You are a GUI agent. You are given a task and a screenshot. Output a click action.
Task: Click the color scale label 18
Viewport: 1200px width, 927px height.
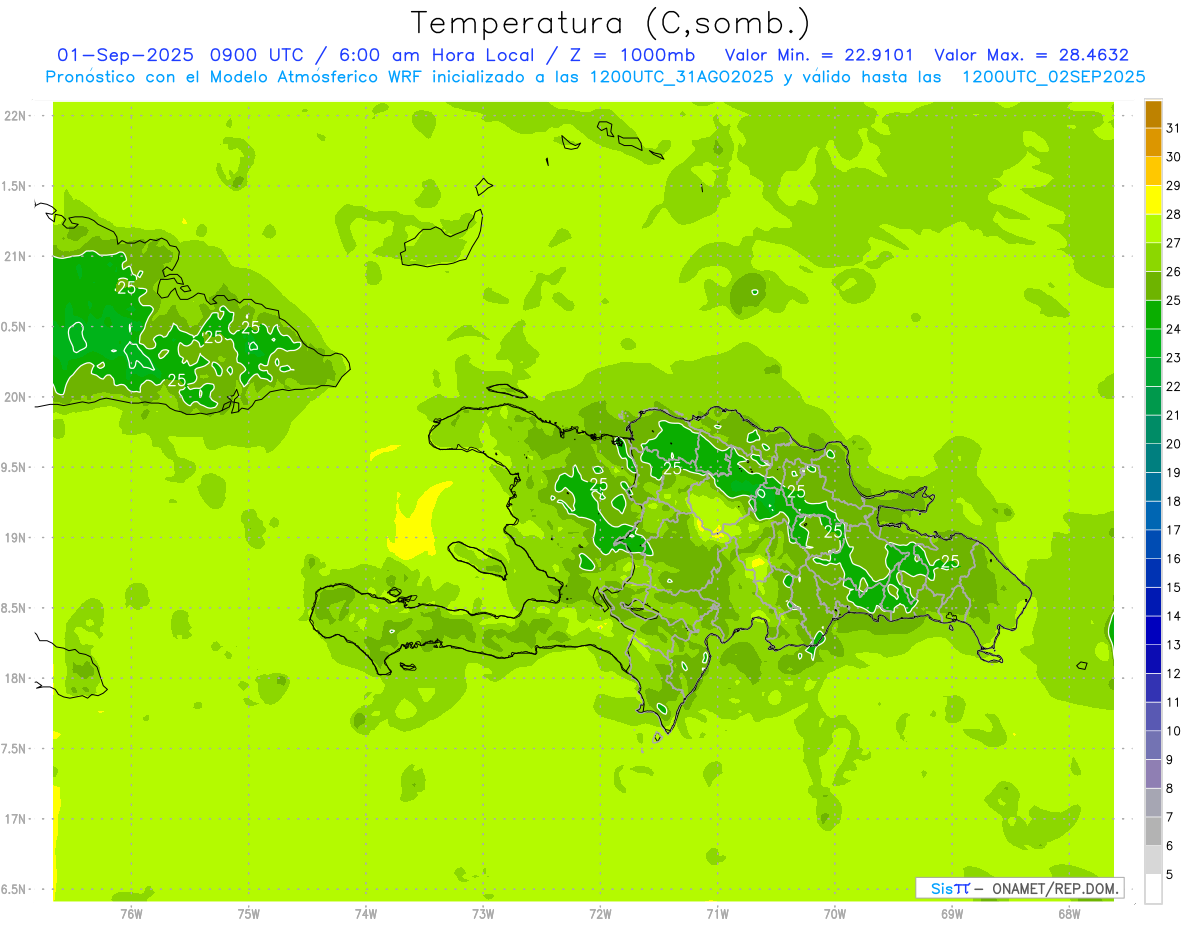[x=1174, y=501]
